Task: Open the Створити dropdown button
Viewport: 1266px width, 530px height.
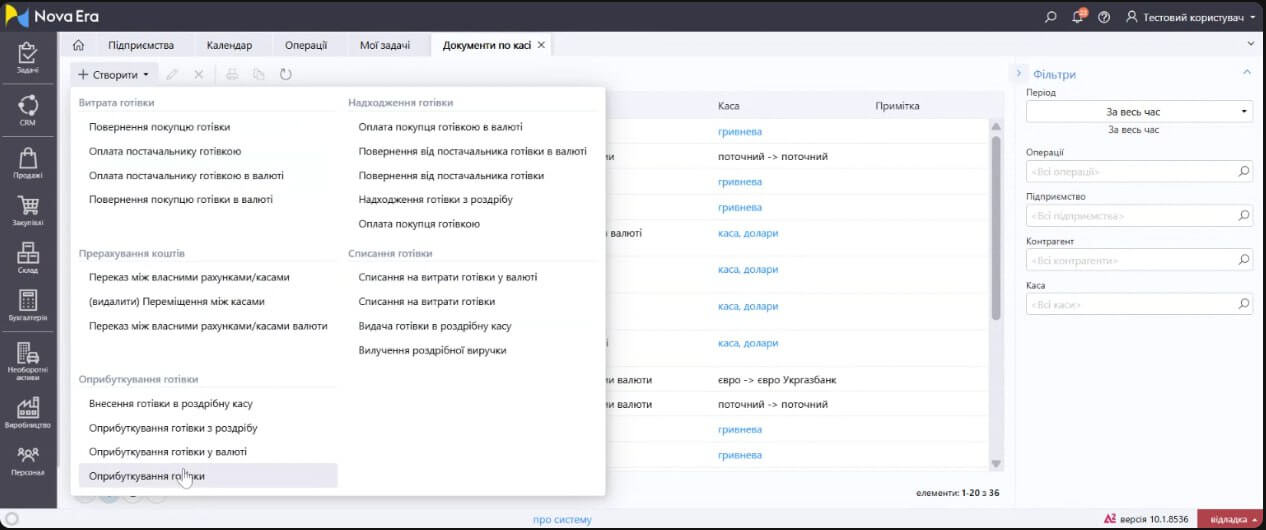Action: click(113, 74)
